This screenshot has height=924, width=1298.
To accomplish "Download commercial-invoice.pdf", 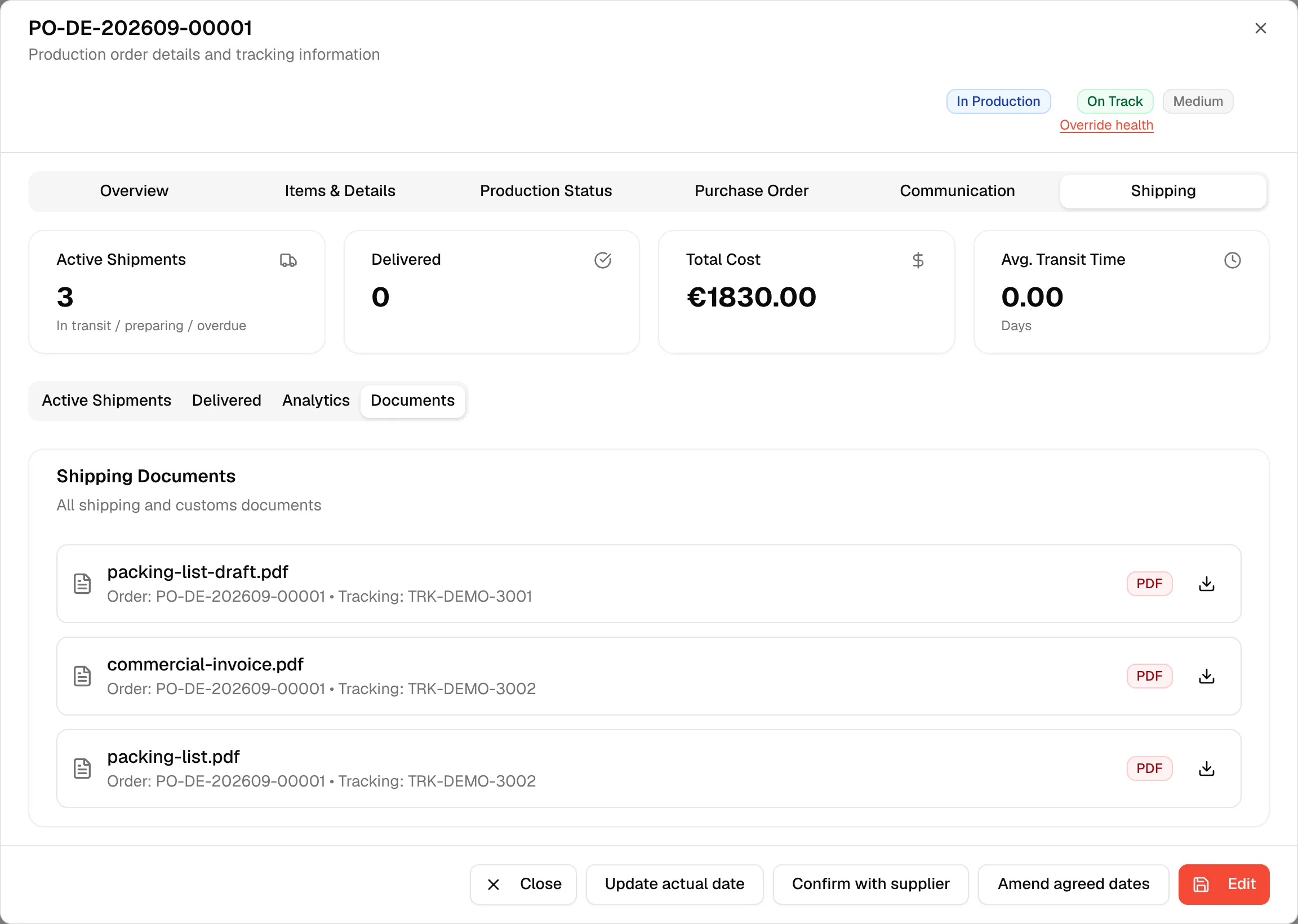I will pos(1206,676).
